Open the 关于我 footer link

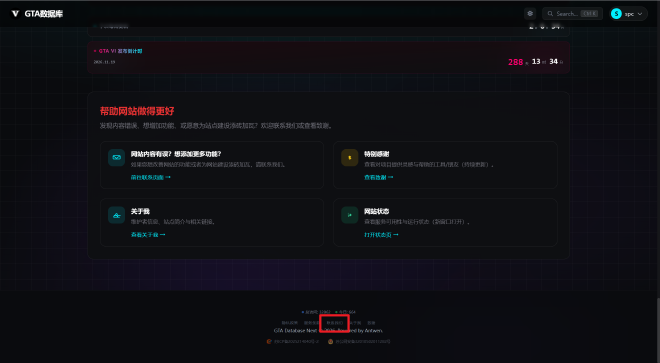(x=356, y=323)
